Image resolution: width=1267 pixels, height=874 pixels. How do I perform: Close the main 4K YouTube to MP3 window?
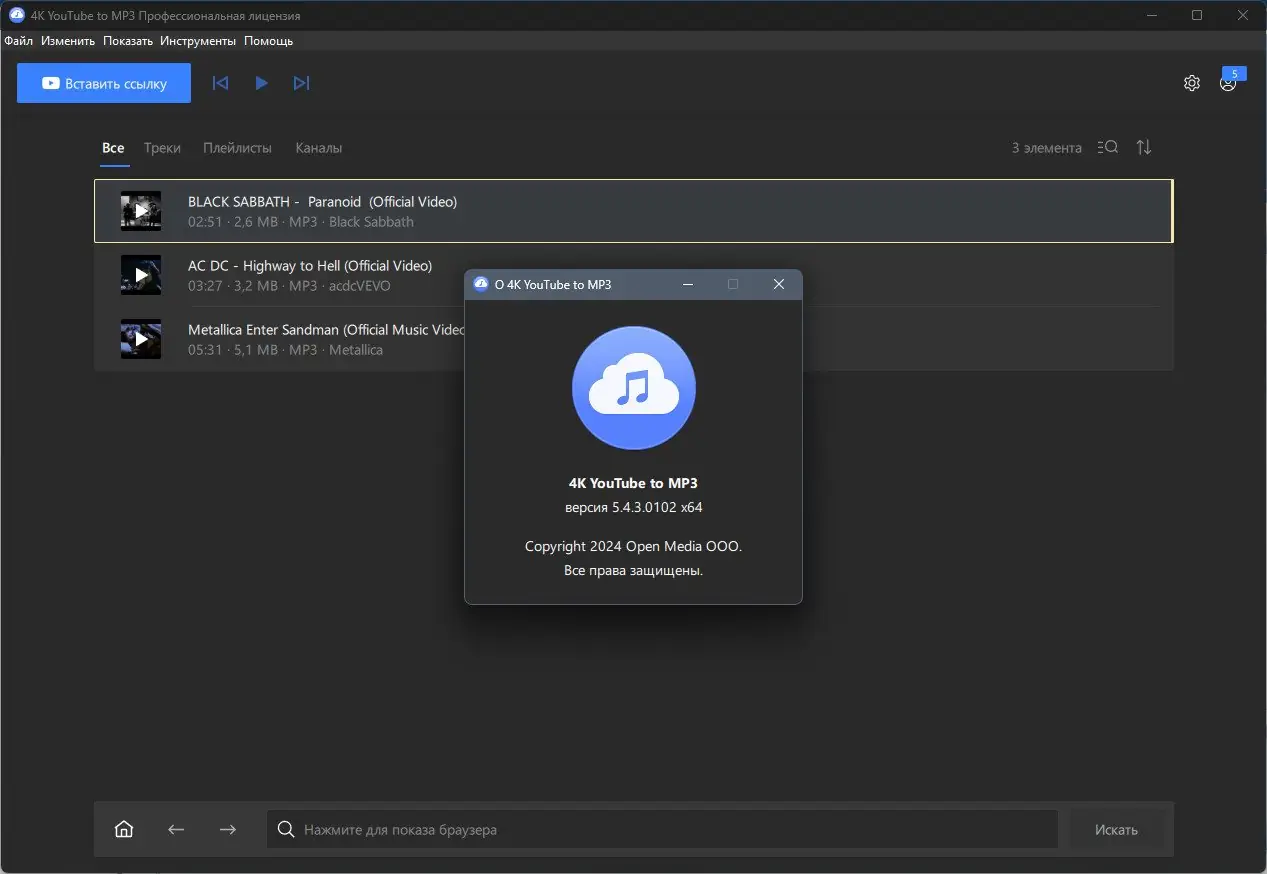click(x=1244, y=15)
